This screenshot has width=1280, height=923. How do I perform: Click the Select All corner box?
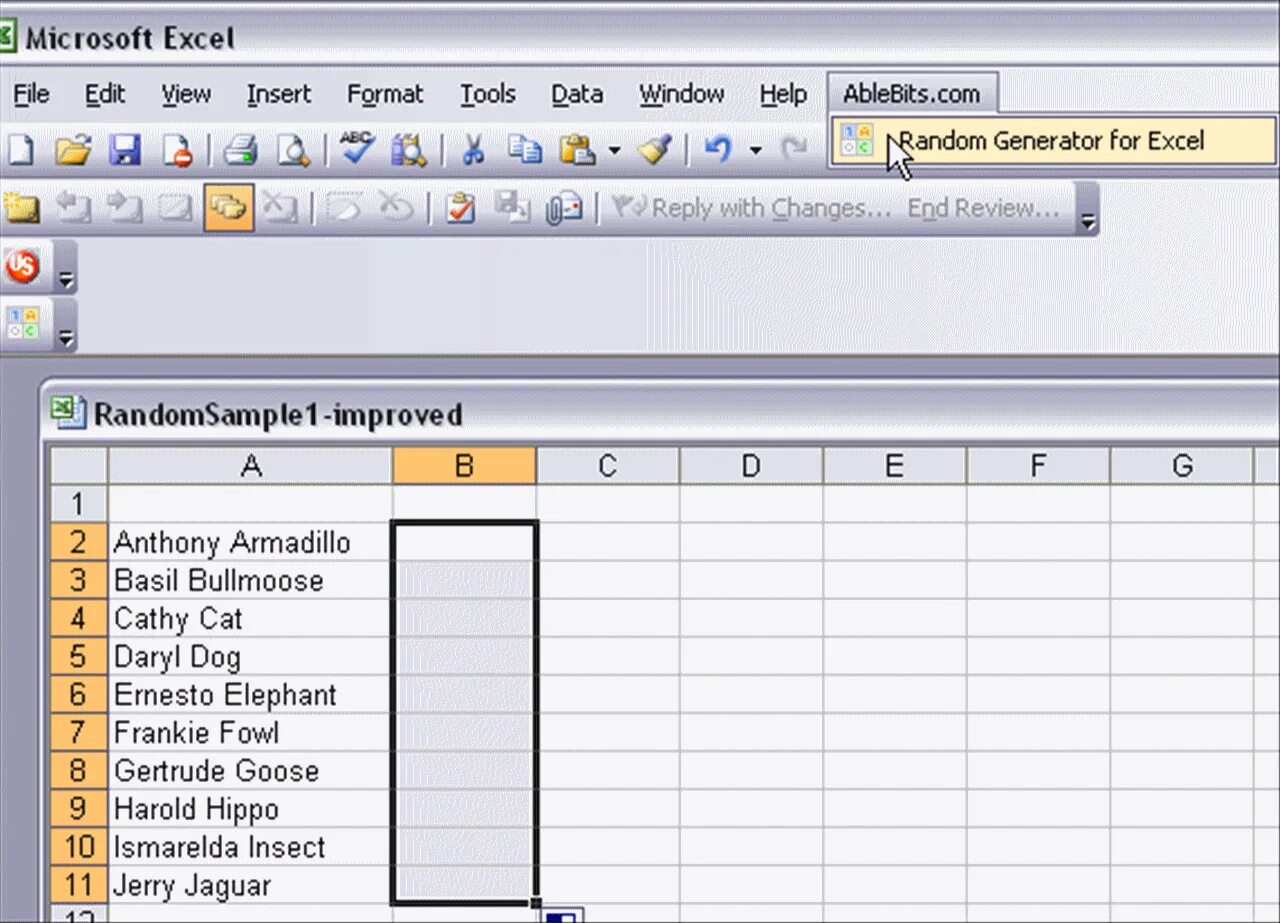tap(79, 465)
